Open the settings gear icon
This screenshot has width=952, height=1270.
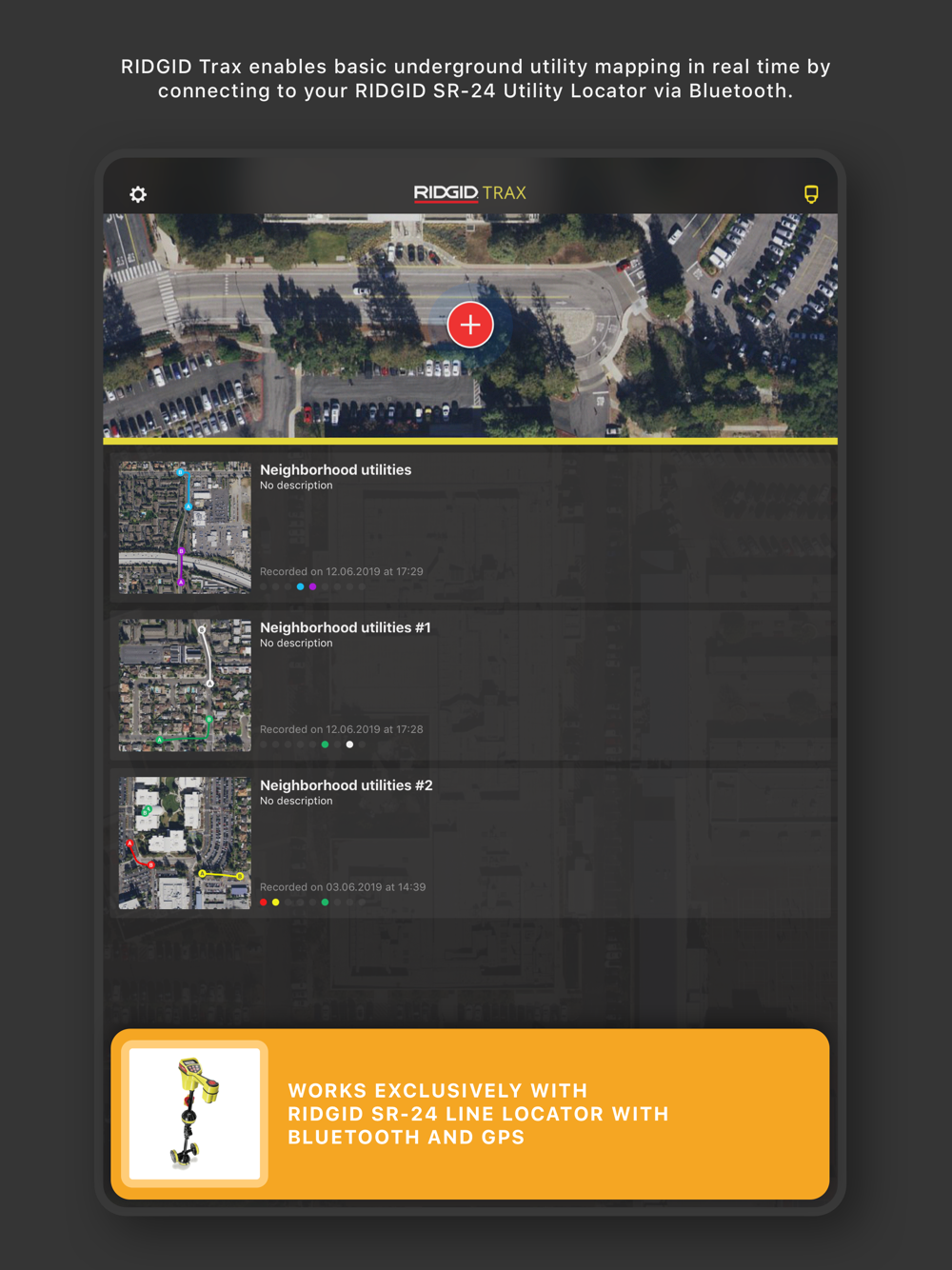[138, 194]
